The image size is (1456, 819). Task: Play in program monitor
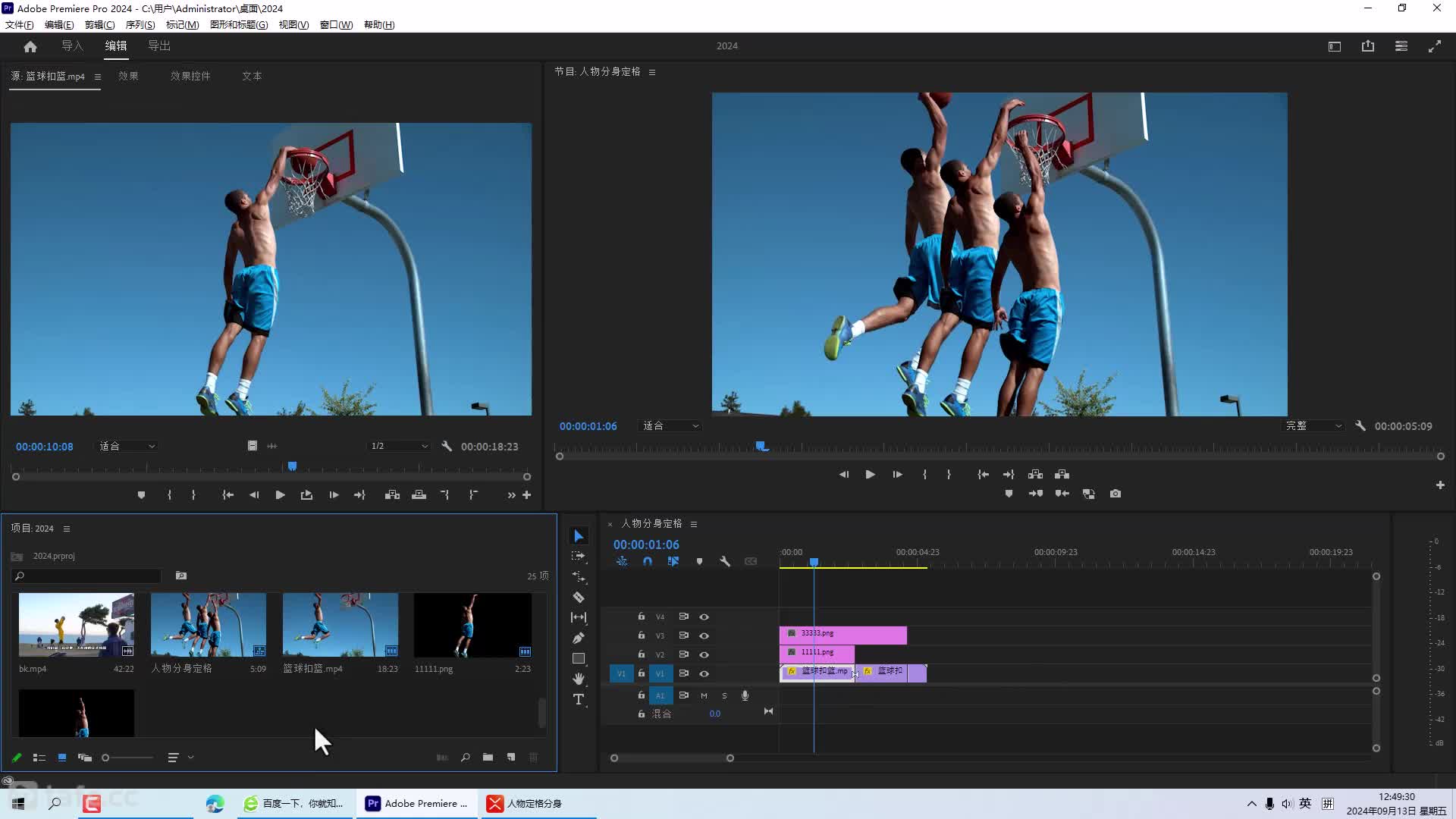(870, 474)
